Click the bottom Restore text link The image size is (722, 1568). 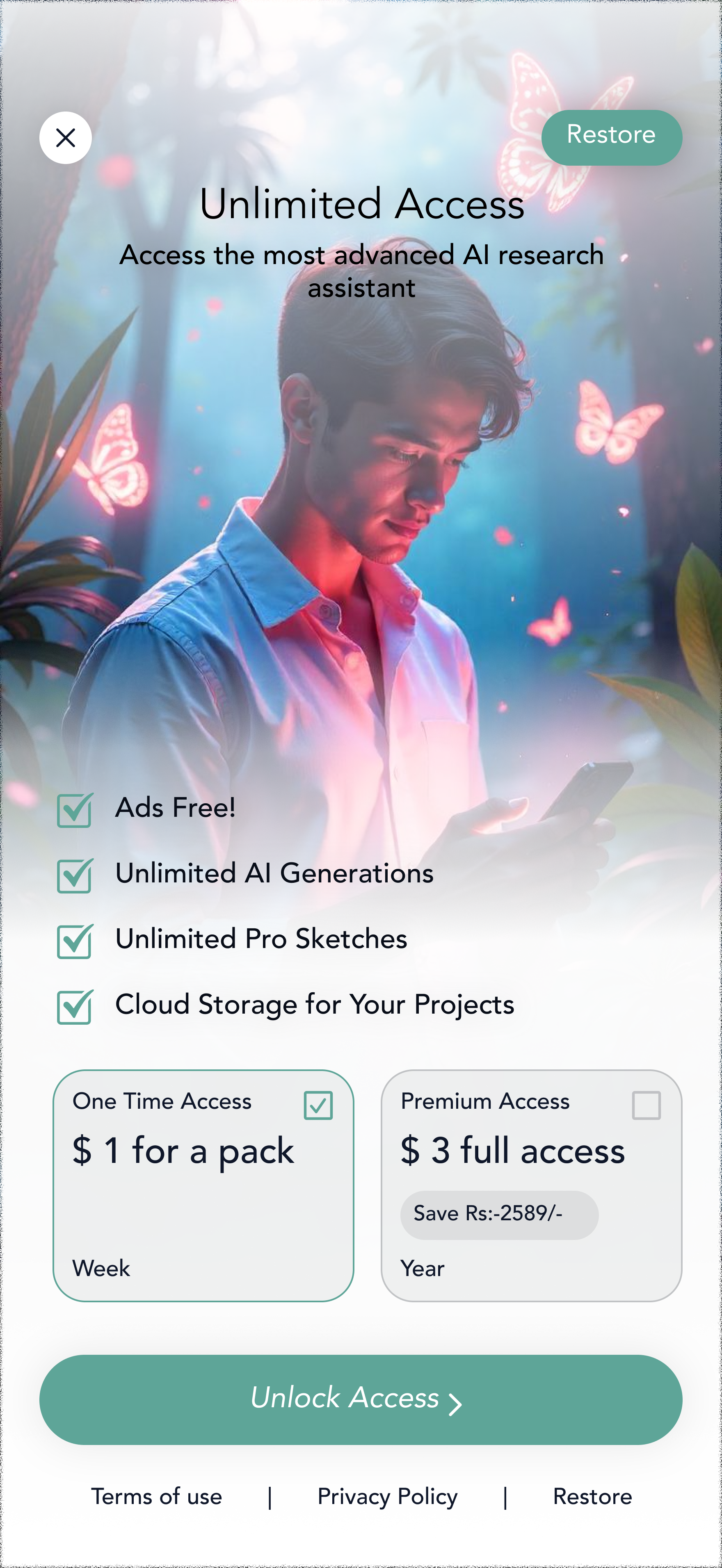(x=592, y=1496)
